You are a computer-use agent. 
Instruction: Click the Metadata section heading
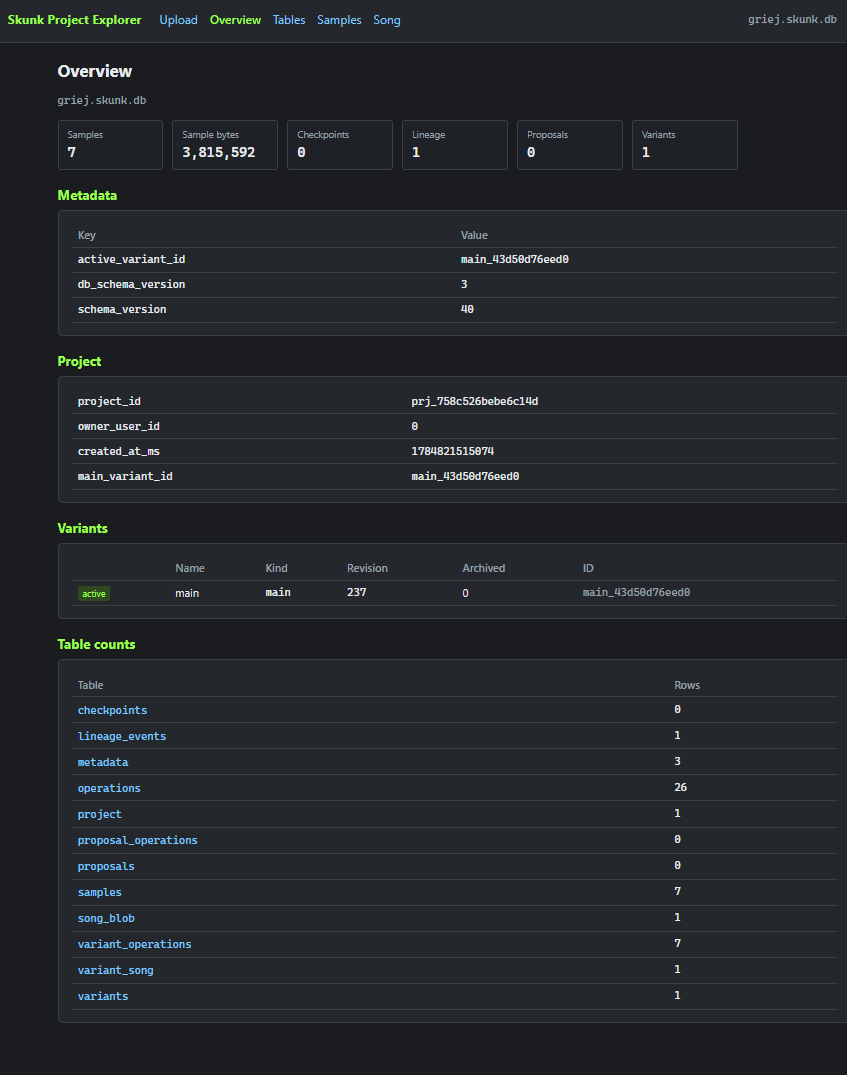[x=87, y=195]
